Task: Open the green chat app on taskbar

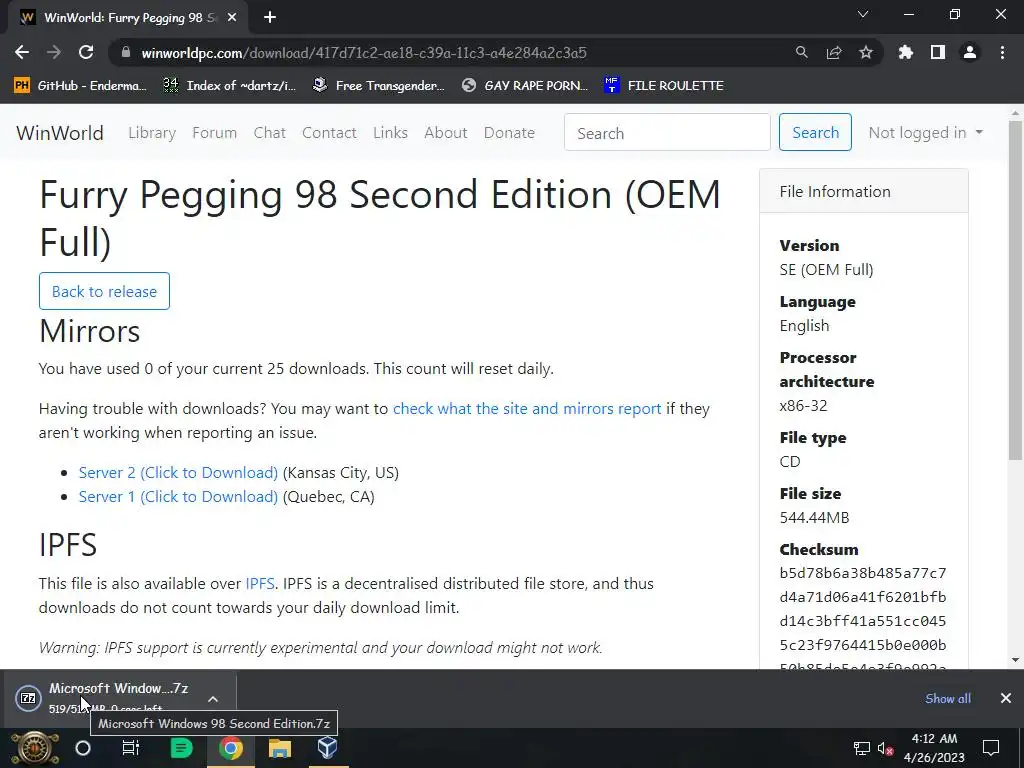Action: tap(181, 748)
